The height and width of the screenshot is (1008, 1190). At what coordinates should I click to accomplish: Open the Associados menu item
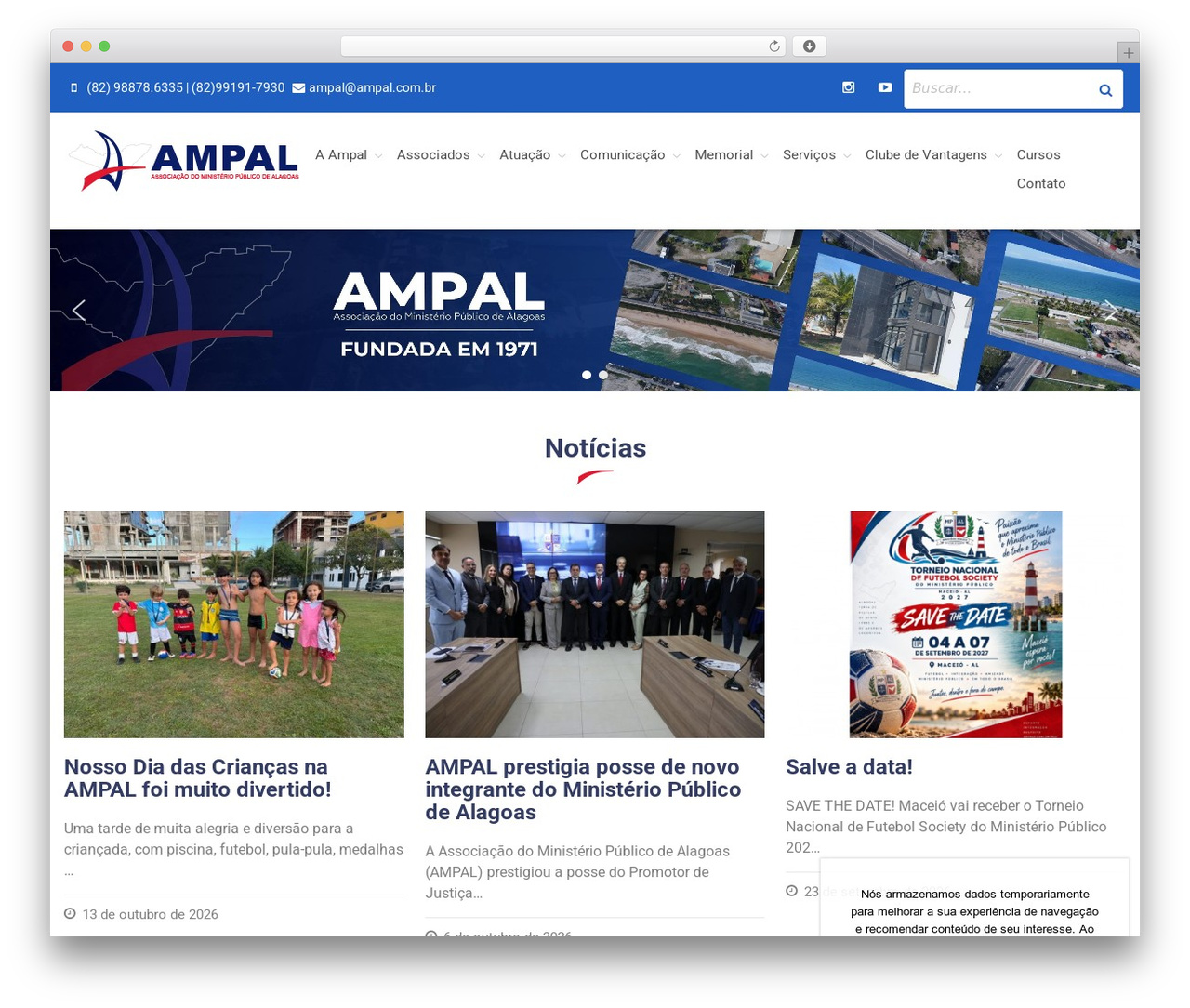coord(433,155)
